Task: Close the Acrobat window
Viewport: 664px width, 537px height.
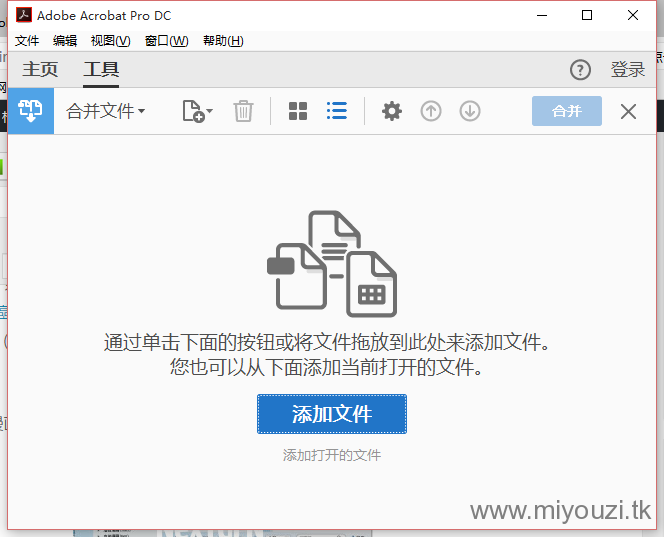Action: click(633, 15)
